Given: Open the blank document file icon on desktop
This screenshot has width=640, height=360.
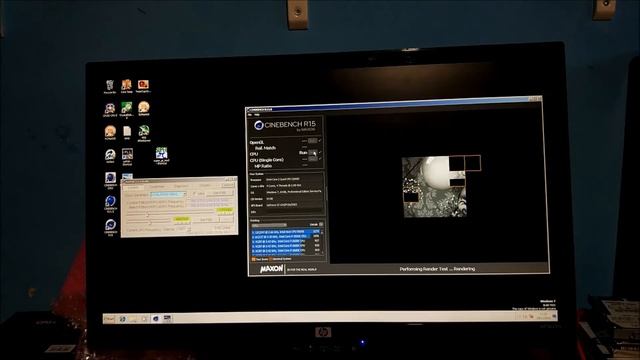Looking at the screenshot, I should [127, 132].
